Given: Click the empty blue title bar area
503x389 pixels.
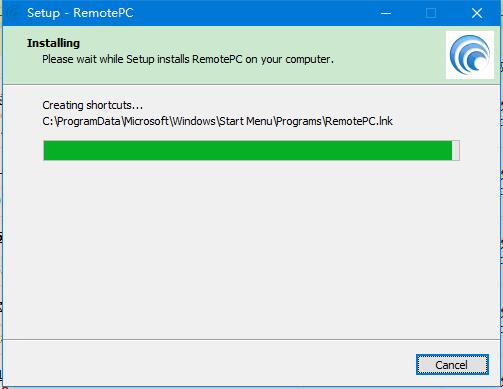Looking at the screenshot, I should [253, 13].
